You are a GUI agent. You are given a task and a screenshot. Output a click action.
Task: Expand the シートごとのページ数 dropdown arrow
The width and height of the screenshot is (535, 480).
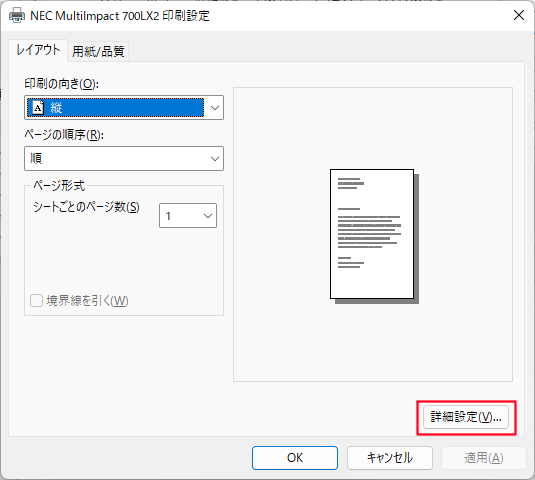[x=208, y=216]
